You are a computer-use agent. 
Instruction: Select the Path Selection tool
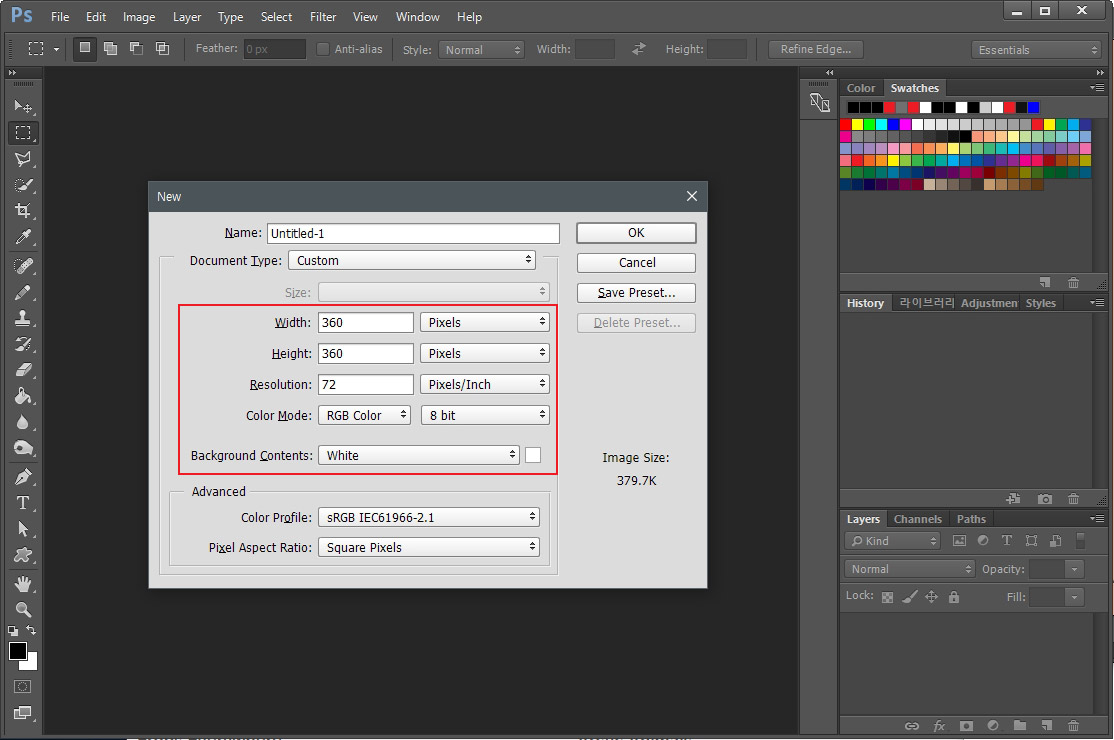coord(23,528)
